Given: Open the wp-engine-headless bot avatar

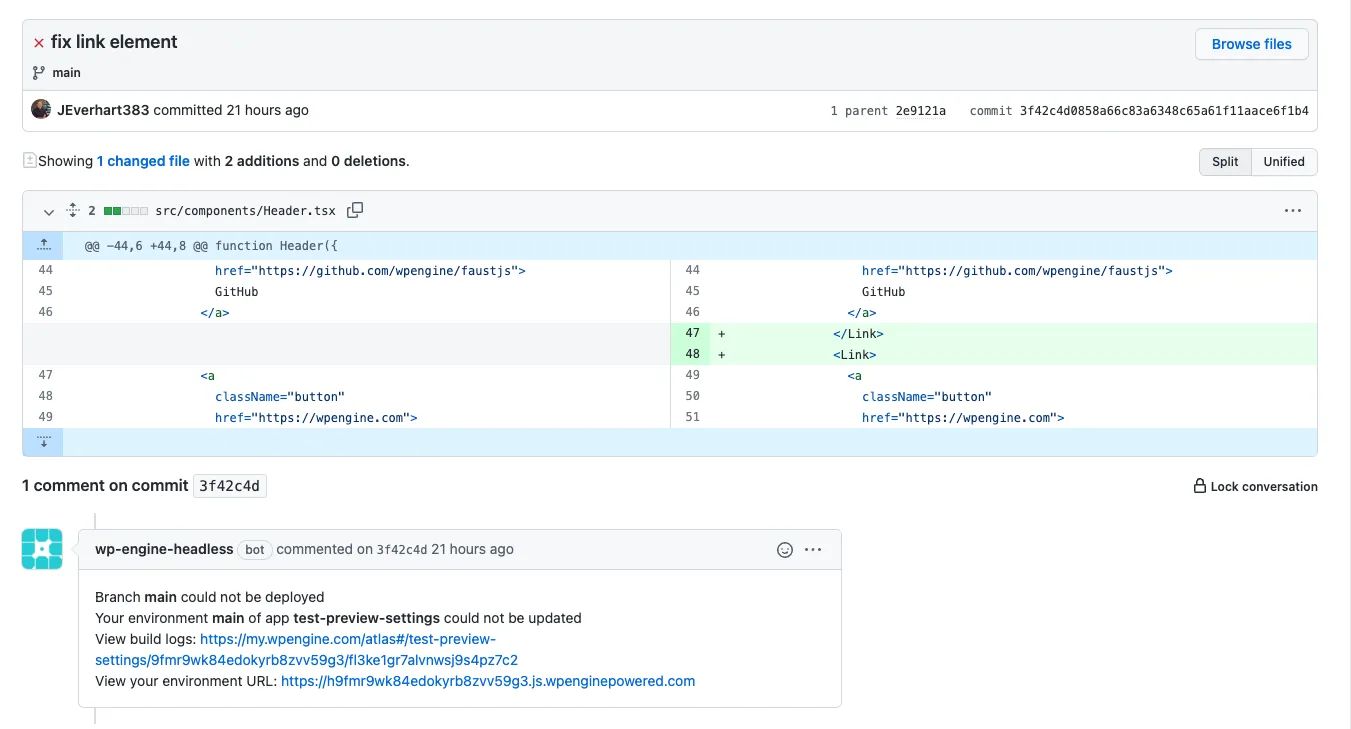Looking at the screenshot, I should tap(42, 548).
